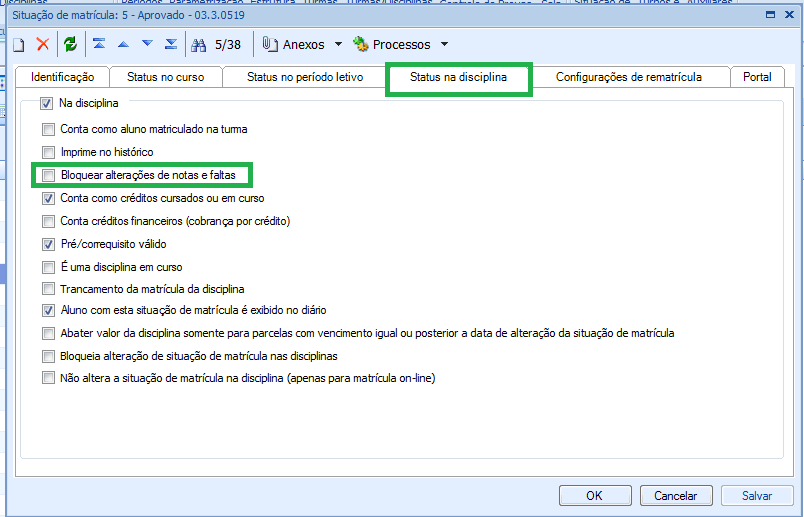Click the New record blank page icon
The height and width of the screenshot is (517, 804).
click(18, 45)
